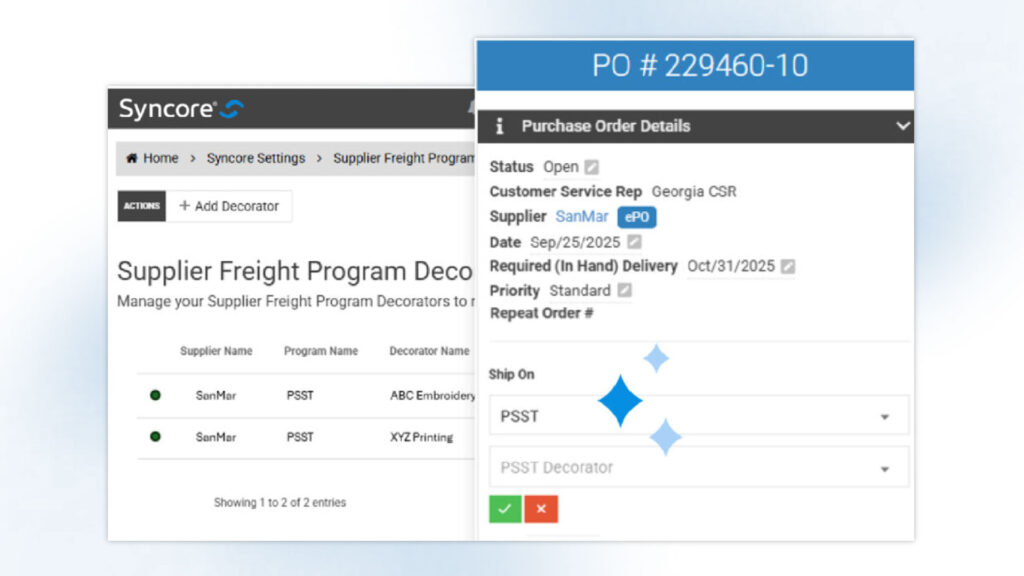Click the edit icon next to Priority Standard
This screenshot has width=1024, height=576.
[x=624, y=290]
